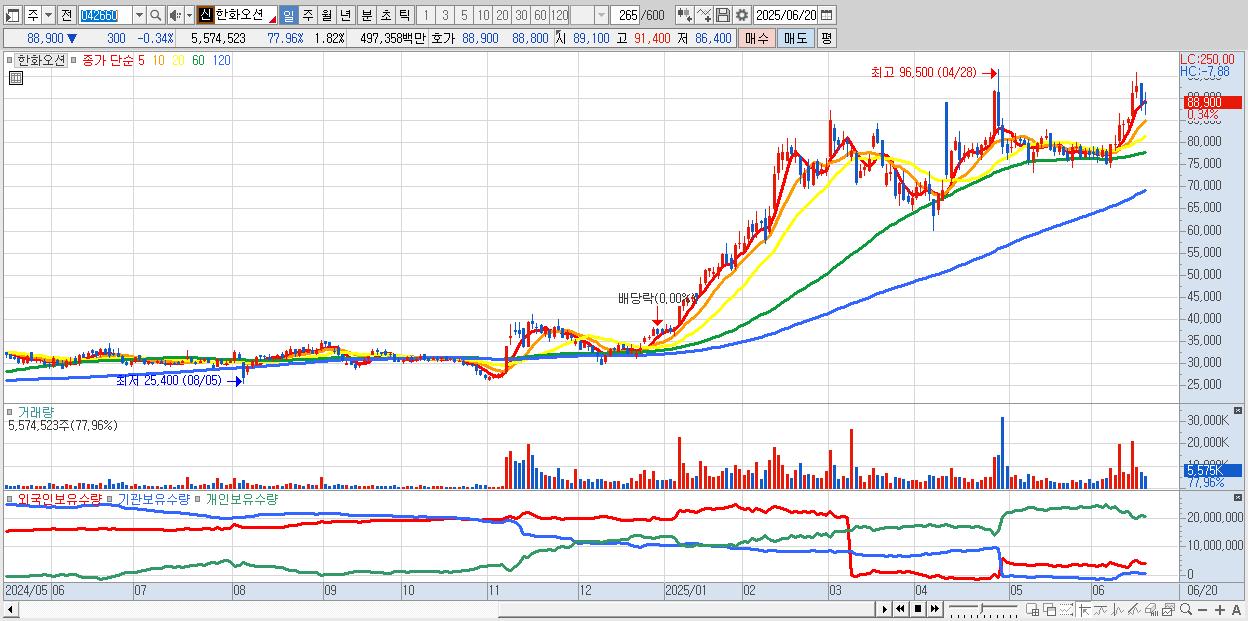This screenshot has height=621, width=1248.
Task: Click the 전 button in toolbar
Action: (66, 15)
